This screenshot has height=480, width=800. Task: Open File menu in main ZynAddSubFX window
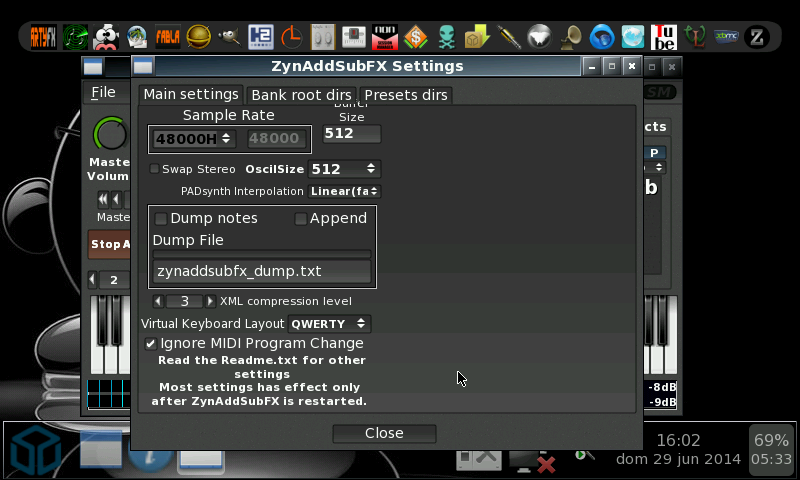point(104,92)
